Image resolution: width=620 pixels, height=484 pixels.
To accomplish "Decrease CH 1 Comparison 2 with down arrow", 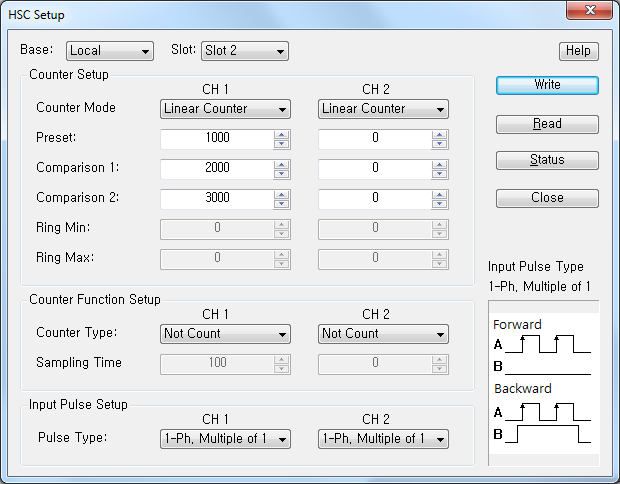I will [x=282, y=203].
